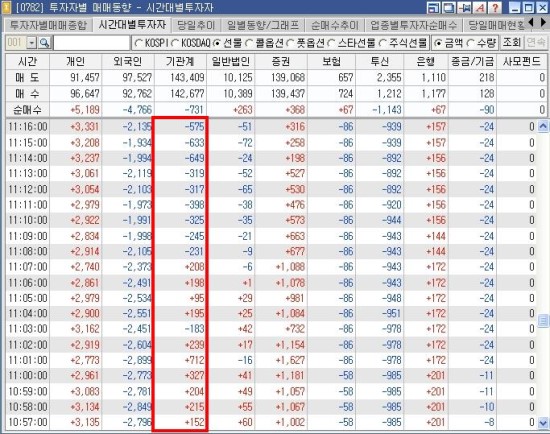Click the table scroll up arrow
The image size is (550, 434).
pos(543,126)
